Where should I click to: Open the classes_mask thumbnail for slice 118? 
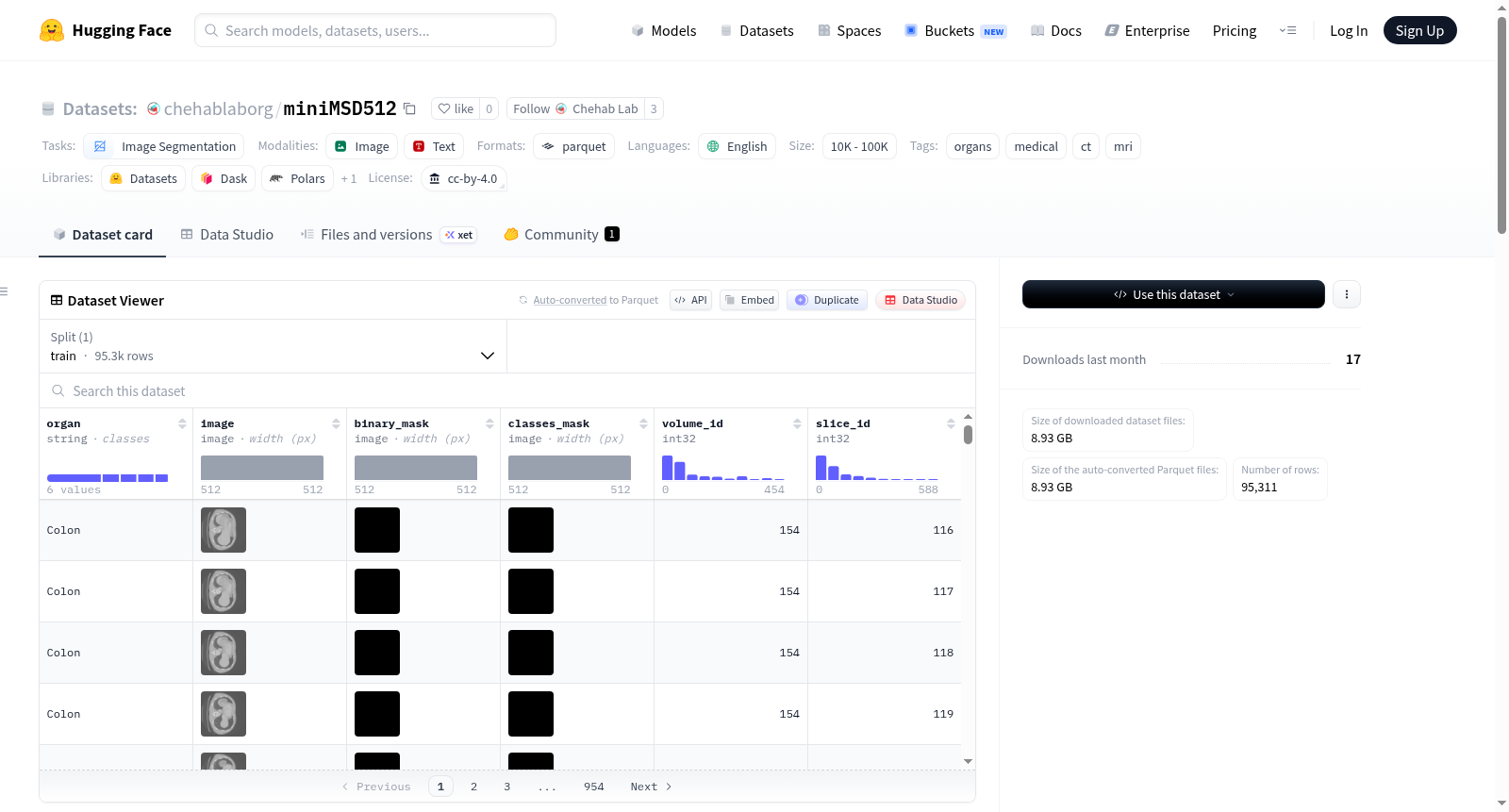click(x=531, y=653)
